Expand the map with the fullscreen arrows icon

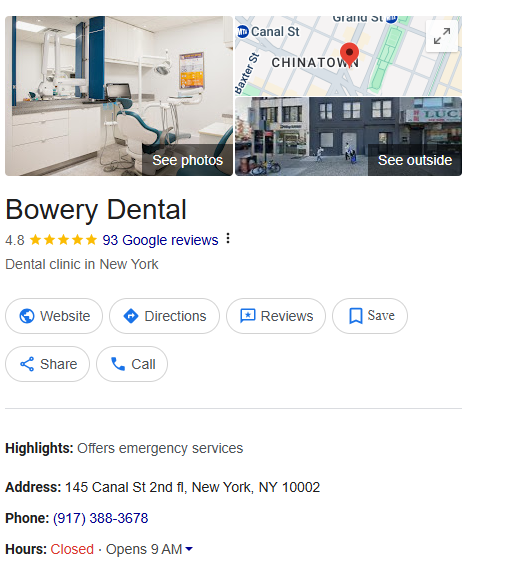(442, 36)
